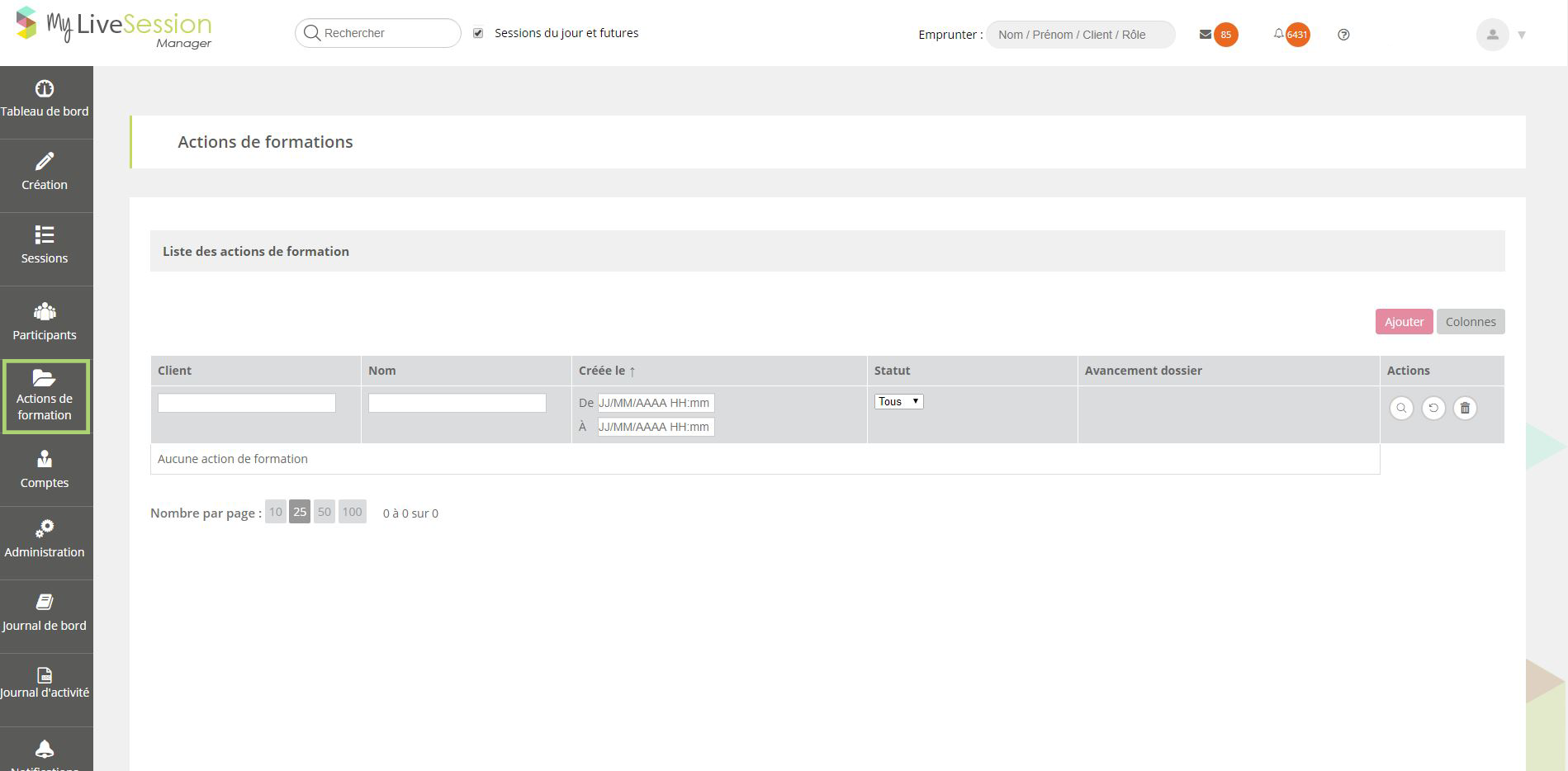Click the Emprunter name field
Screen dimensions: 1568x771
point(1081,35)
